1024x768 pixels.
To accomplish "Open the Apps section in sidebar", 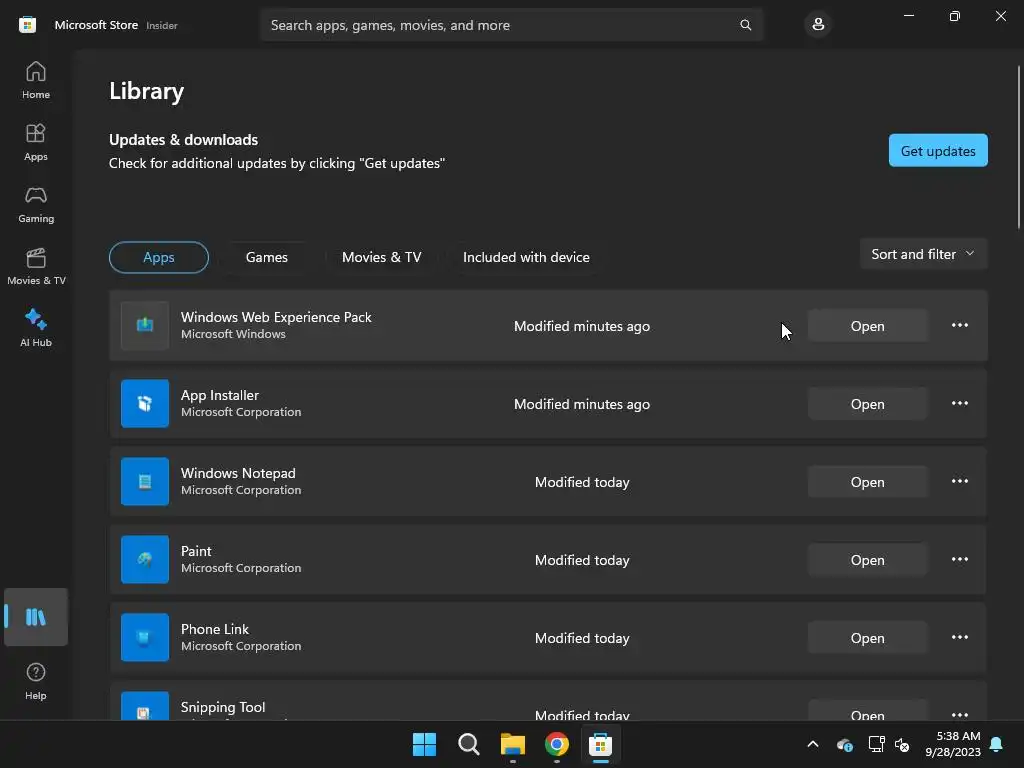I will point(36,142).
